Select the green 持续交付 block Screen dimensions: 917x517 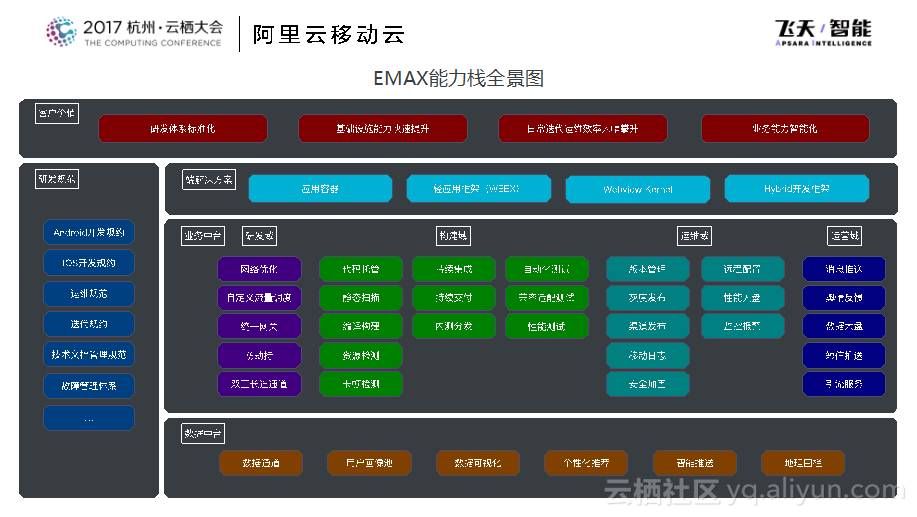point(454,298)
